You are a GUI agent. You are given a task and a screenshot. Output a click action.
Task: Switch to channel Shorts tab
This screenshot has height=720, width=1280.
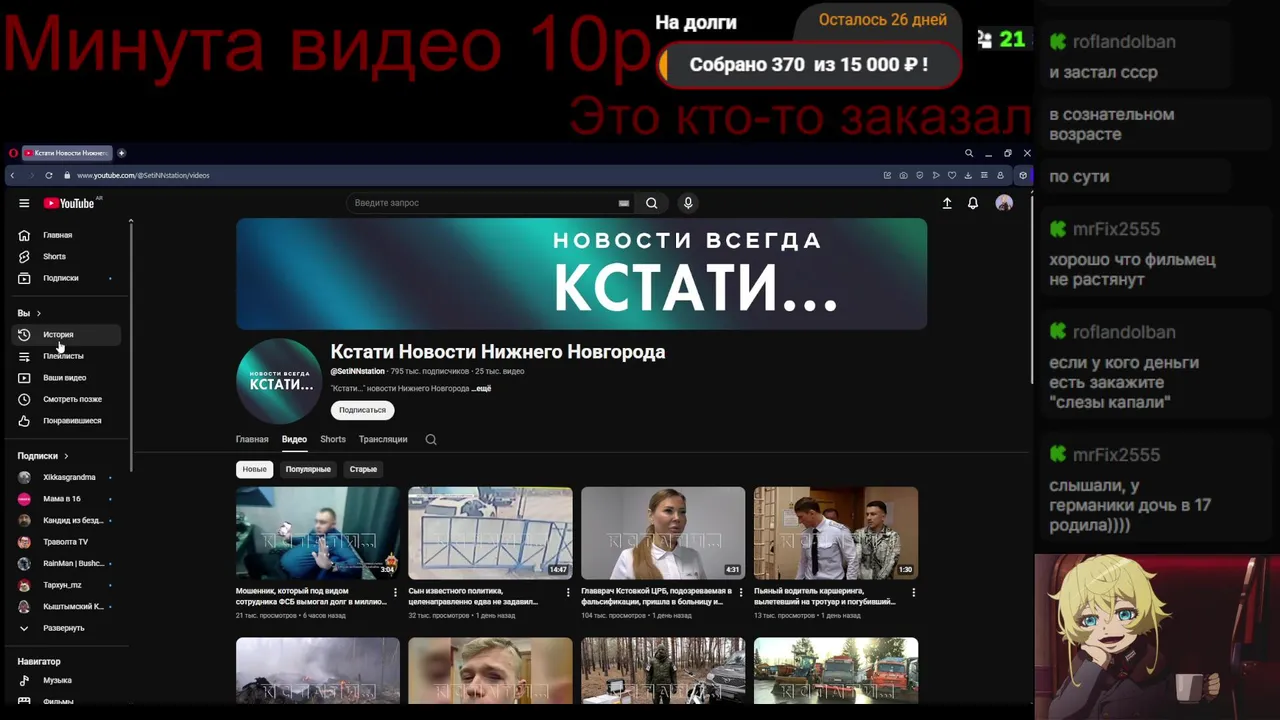pos(333,439)
